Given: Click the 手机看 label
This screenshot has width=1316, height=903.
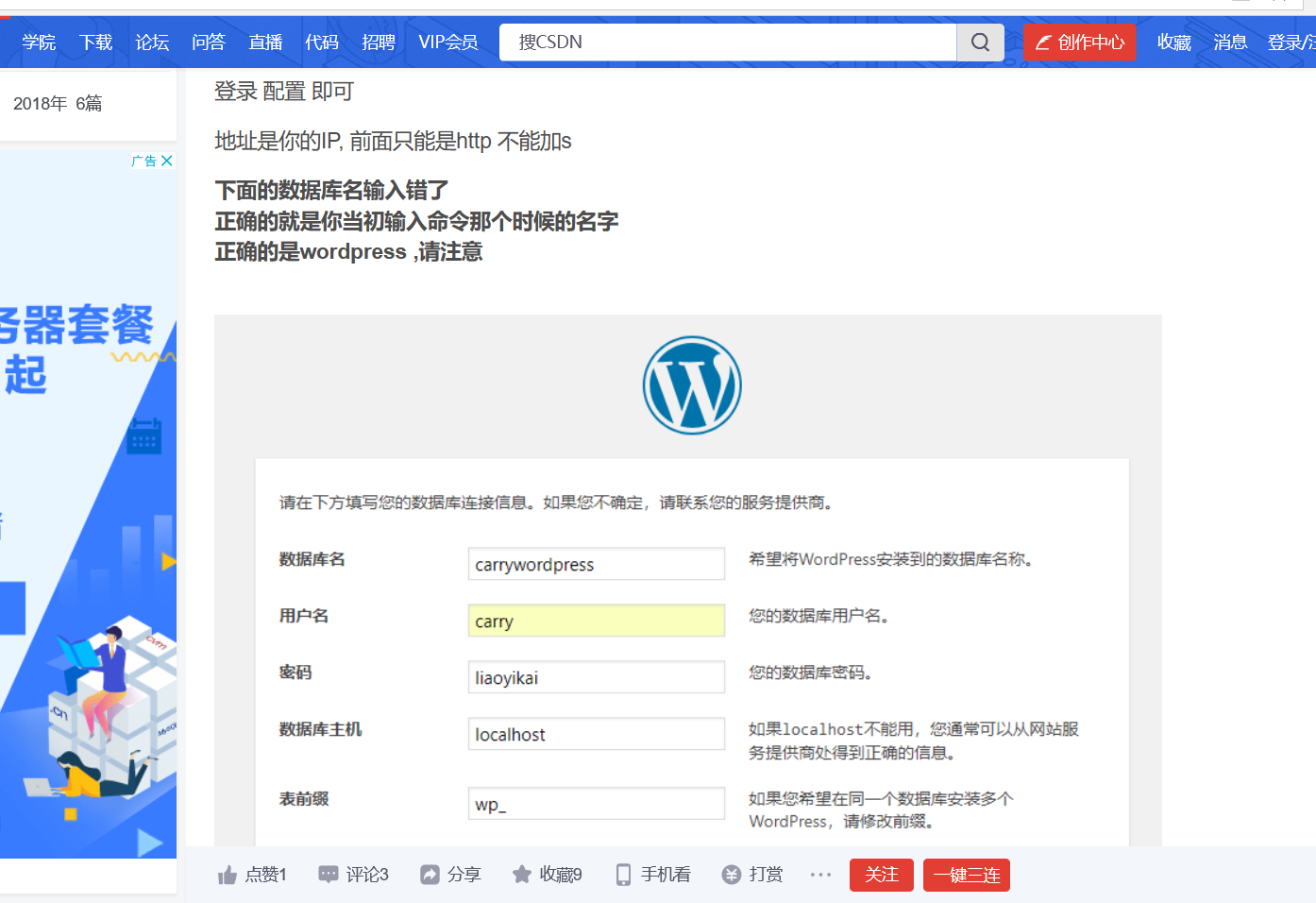Looking at the screenshot, I should click(666, 875).
